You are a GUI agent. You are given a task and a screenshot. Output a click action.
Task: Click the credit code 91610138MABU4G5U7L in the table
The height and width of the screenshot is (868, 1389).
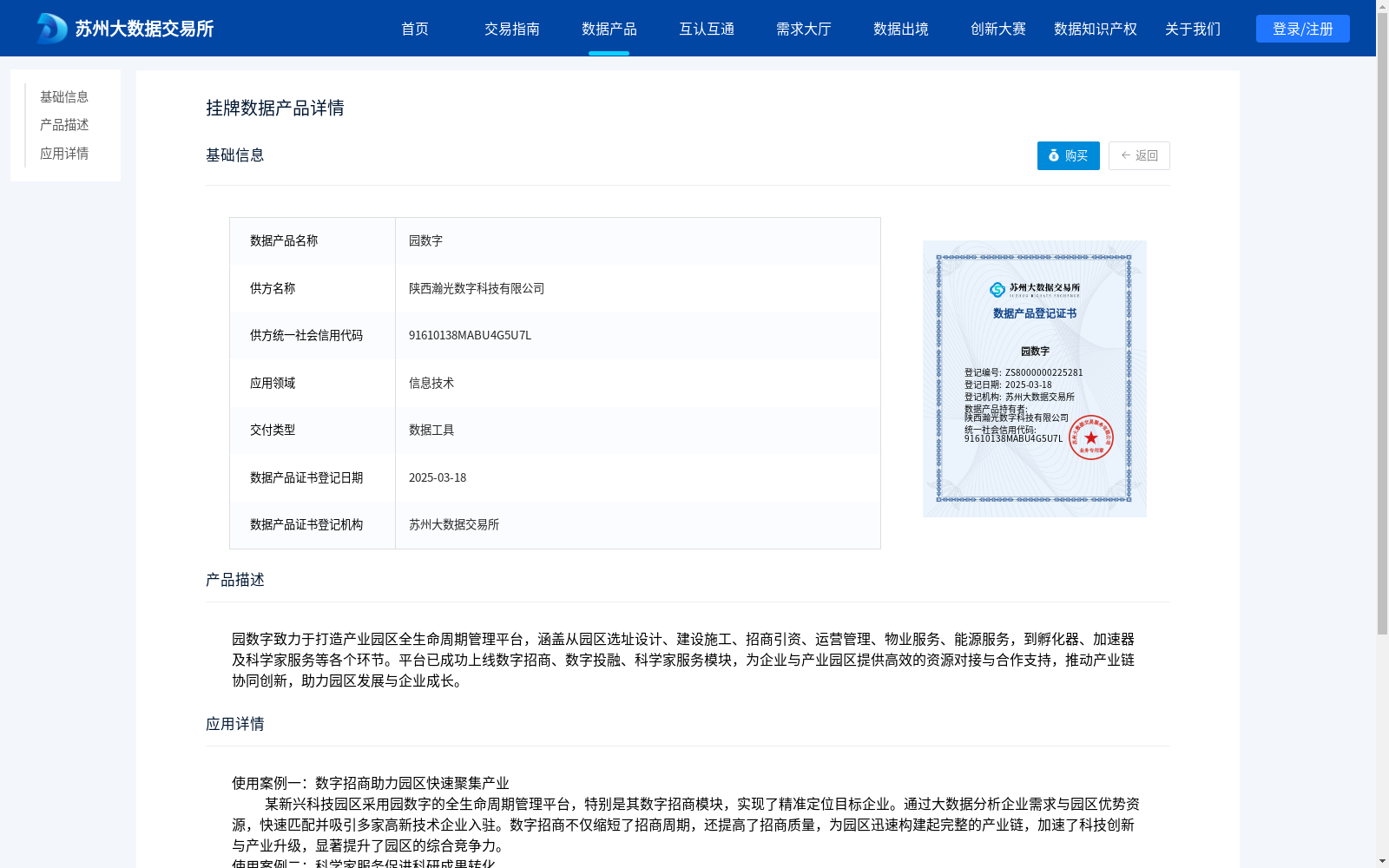470,335
